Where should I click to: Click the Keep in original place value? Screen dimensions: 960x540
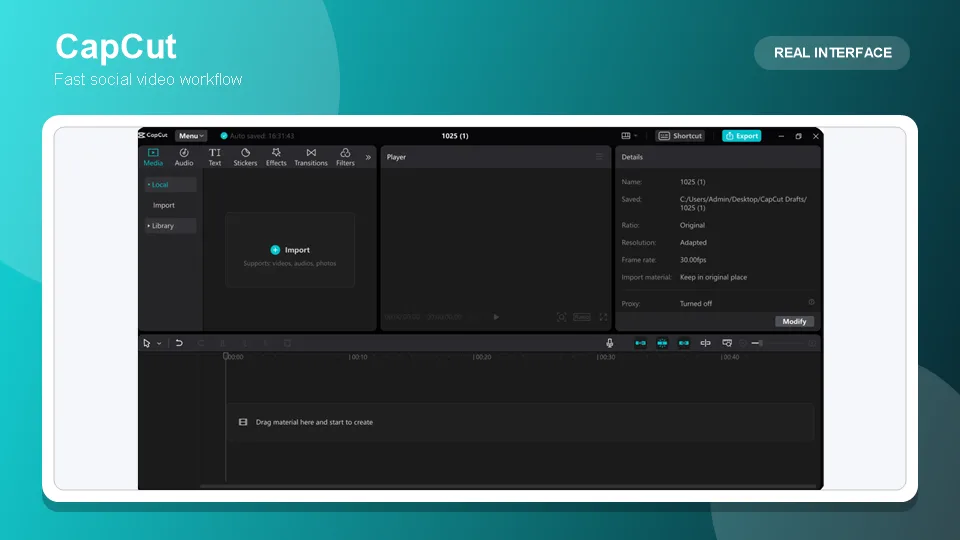pyautogui.click(x=713, y=277)
